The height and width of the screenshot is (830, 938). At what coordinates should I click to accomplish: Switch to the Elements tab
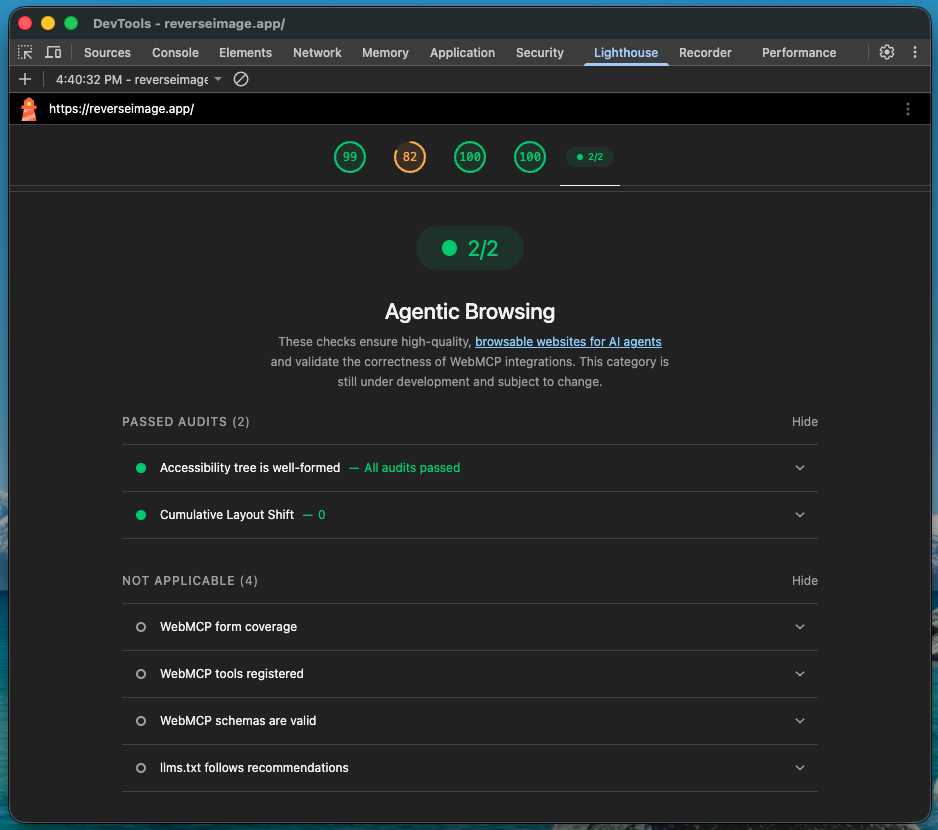point(245,53)
